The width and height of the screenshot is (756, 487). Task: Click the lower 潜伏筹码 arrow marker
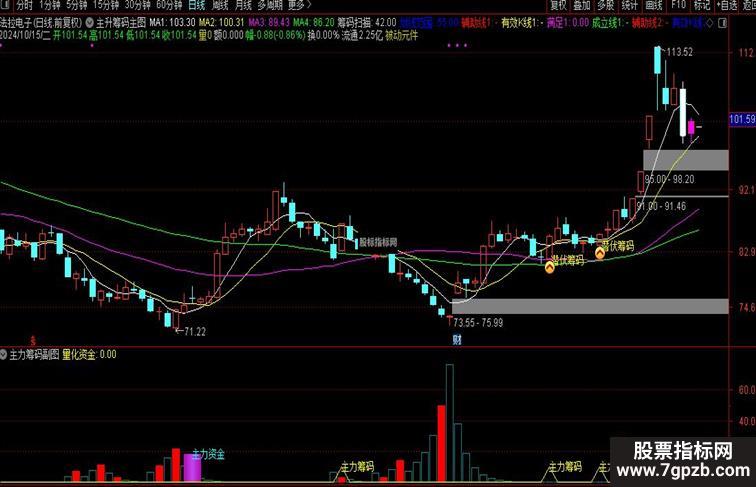[550, 267]
